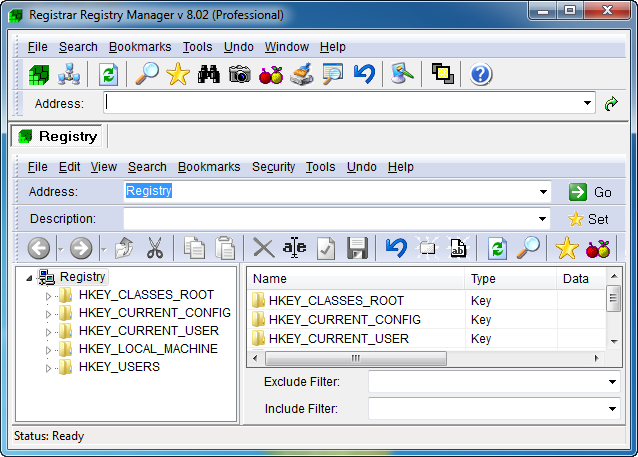Click the camera snapshot icon
638x457 pixels.
239,74
